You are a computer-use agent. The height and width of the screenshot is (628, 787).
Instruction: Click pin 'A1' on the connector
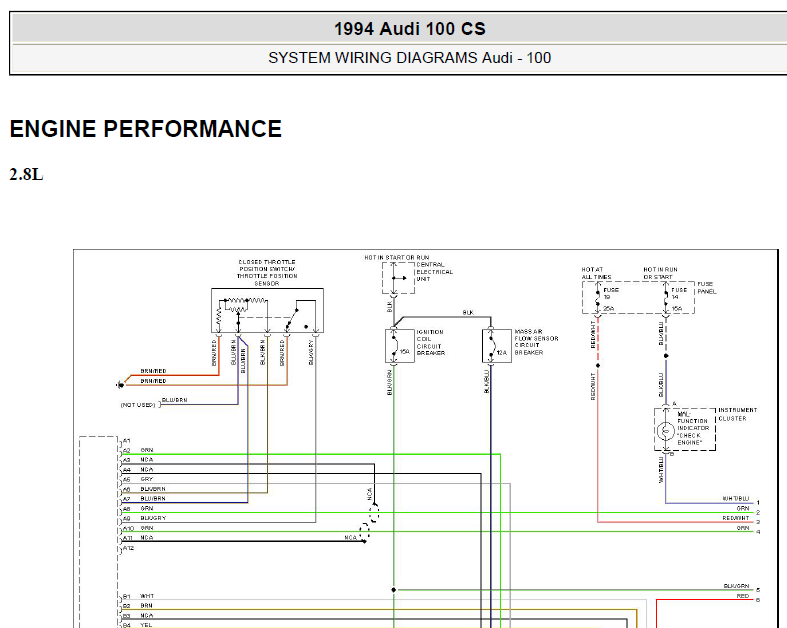(126, 441)
